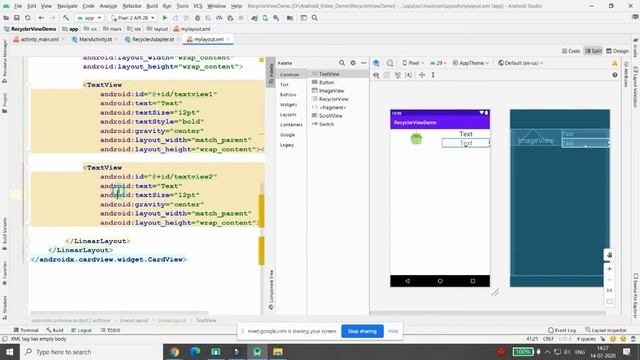Open the Refactor menu

[132, 6]
